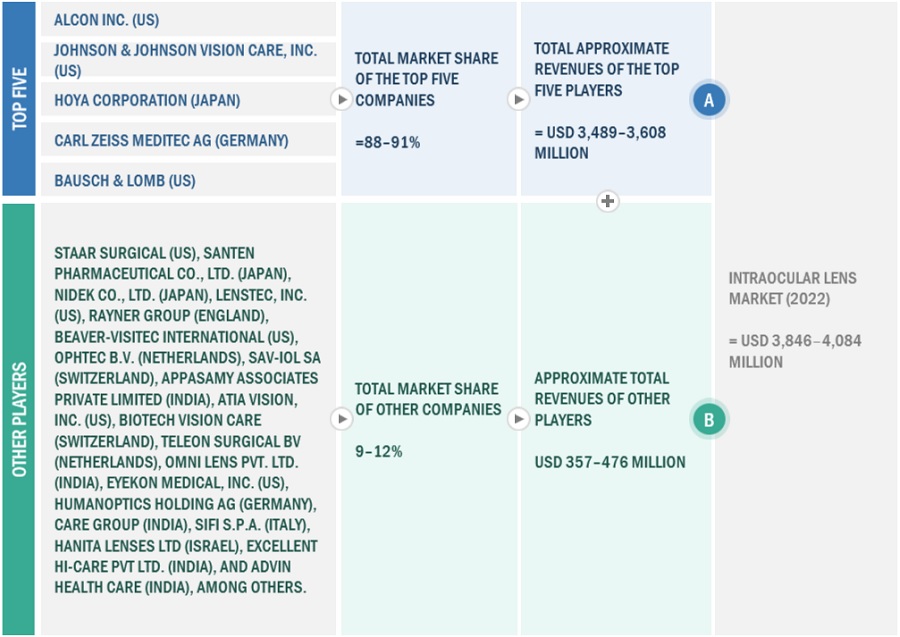Screen dimensions: 900x637
Task: Click Carl Zeiss Meditec AG row
Action: 171,141
